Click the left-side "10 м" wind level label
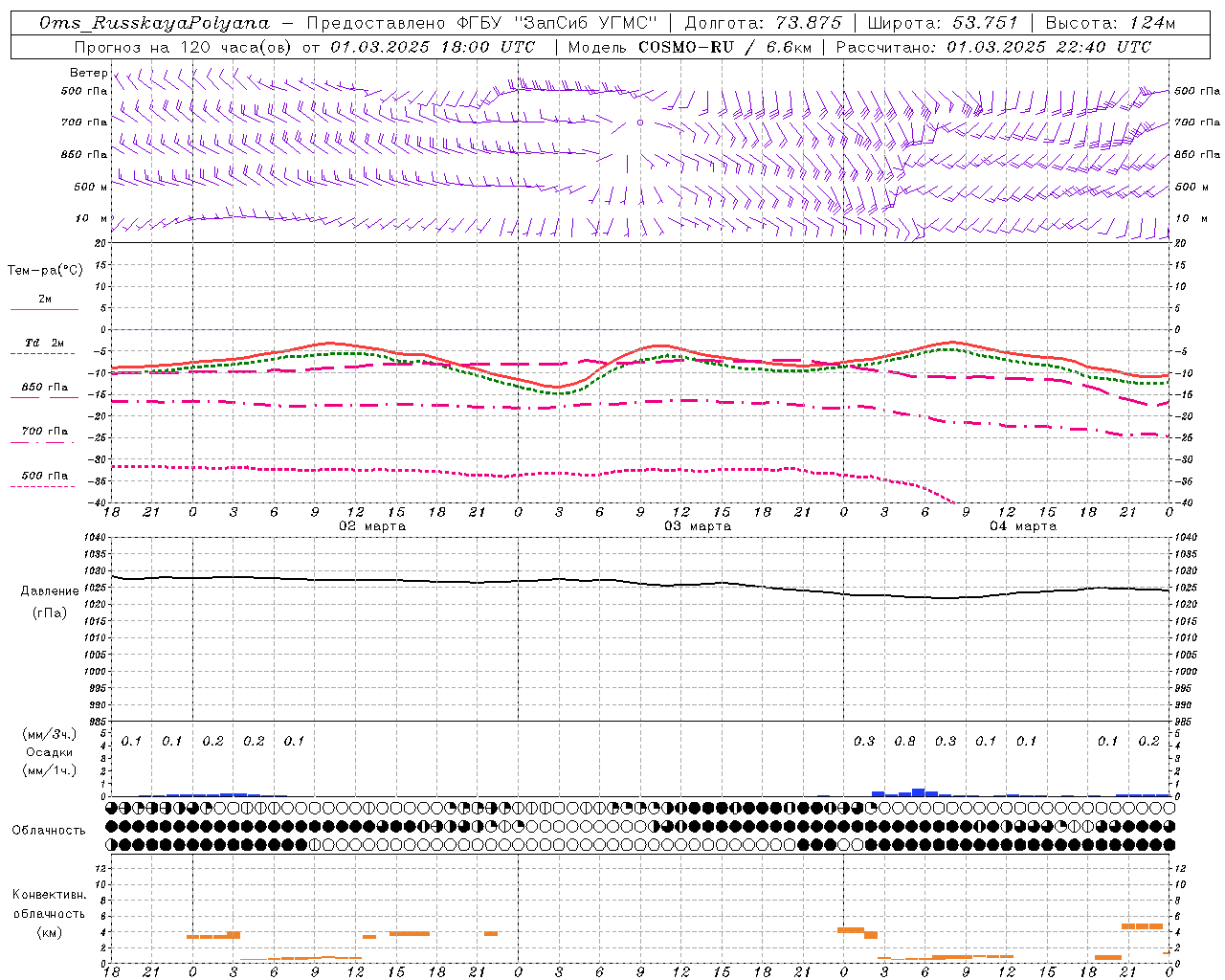Screen dimensions: 1225x980 point(91,218)
